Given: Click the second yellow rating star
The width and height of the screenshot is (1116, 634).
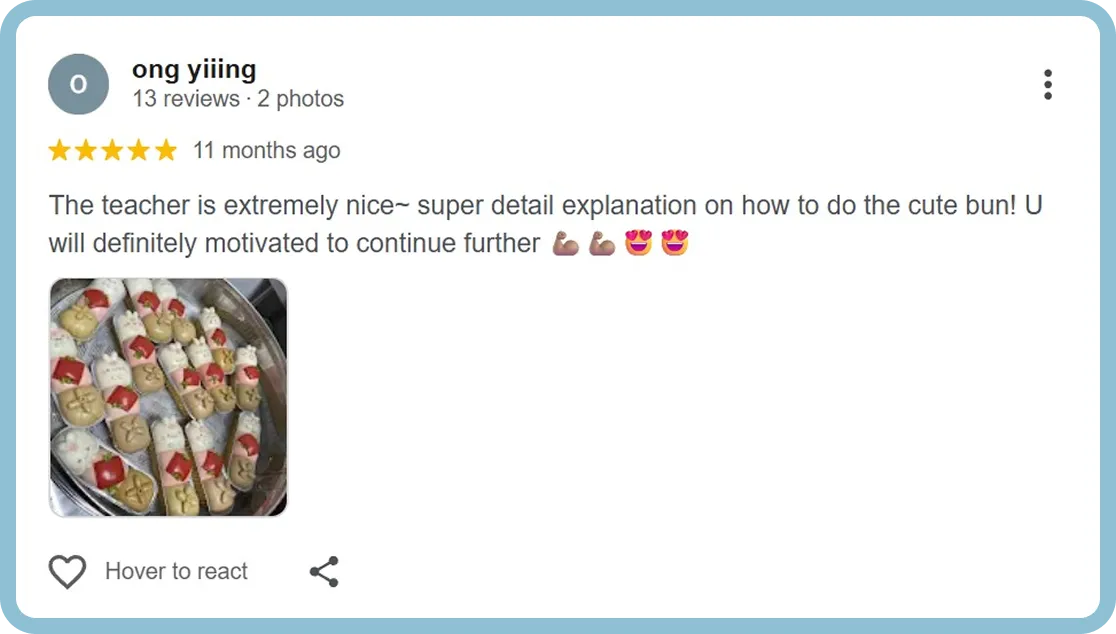Looking at the screenshot, I should pos(86,150).
